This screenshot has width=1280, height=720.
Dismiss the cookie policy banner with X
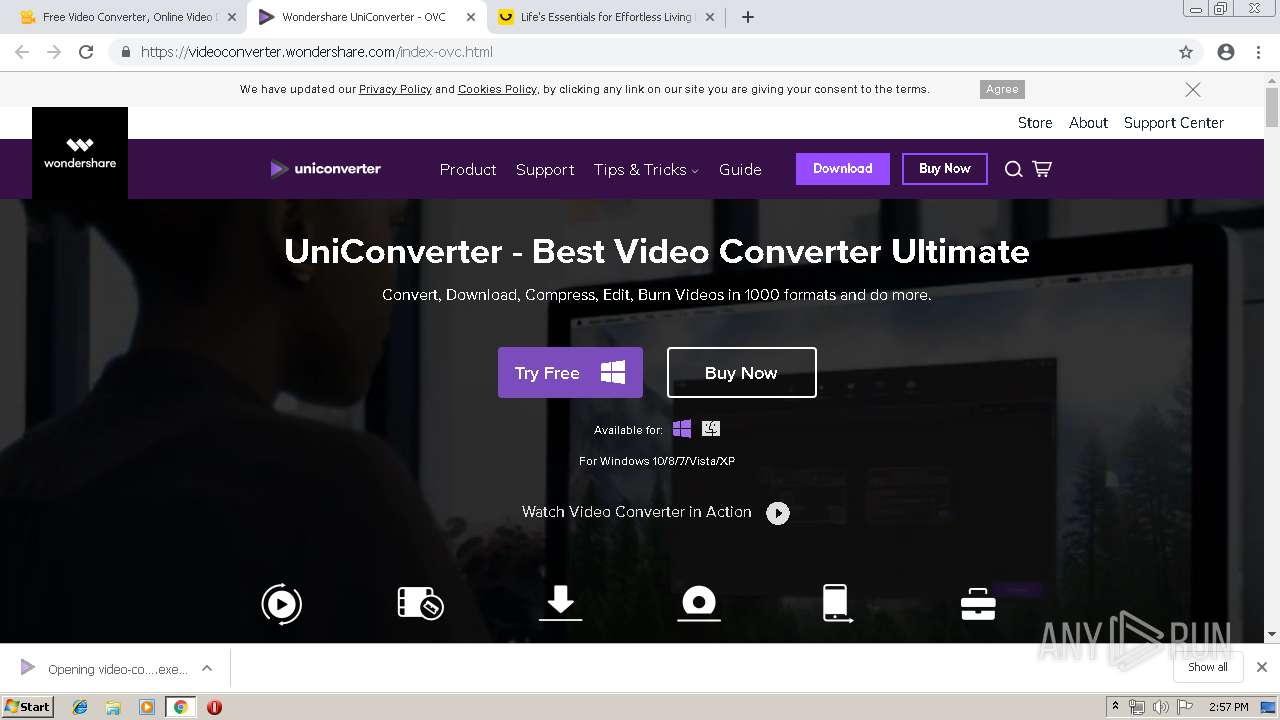click(x=1193, y=89)
